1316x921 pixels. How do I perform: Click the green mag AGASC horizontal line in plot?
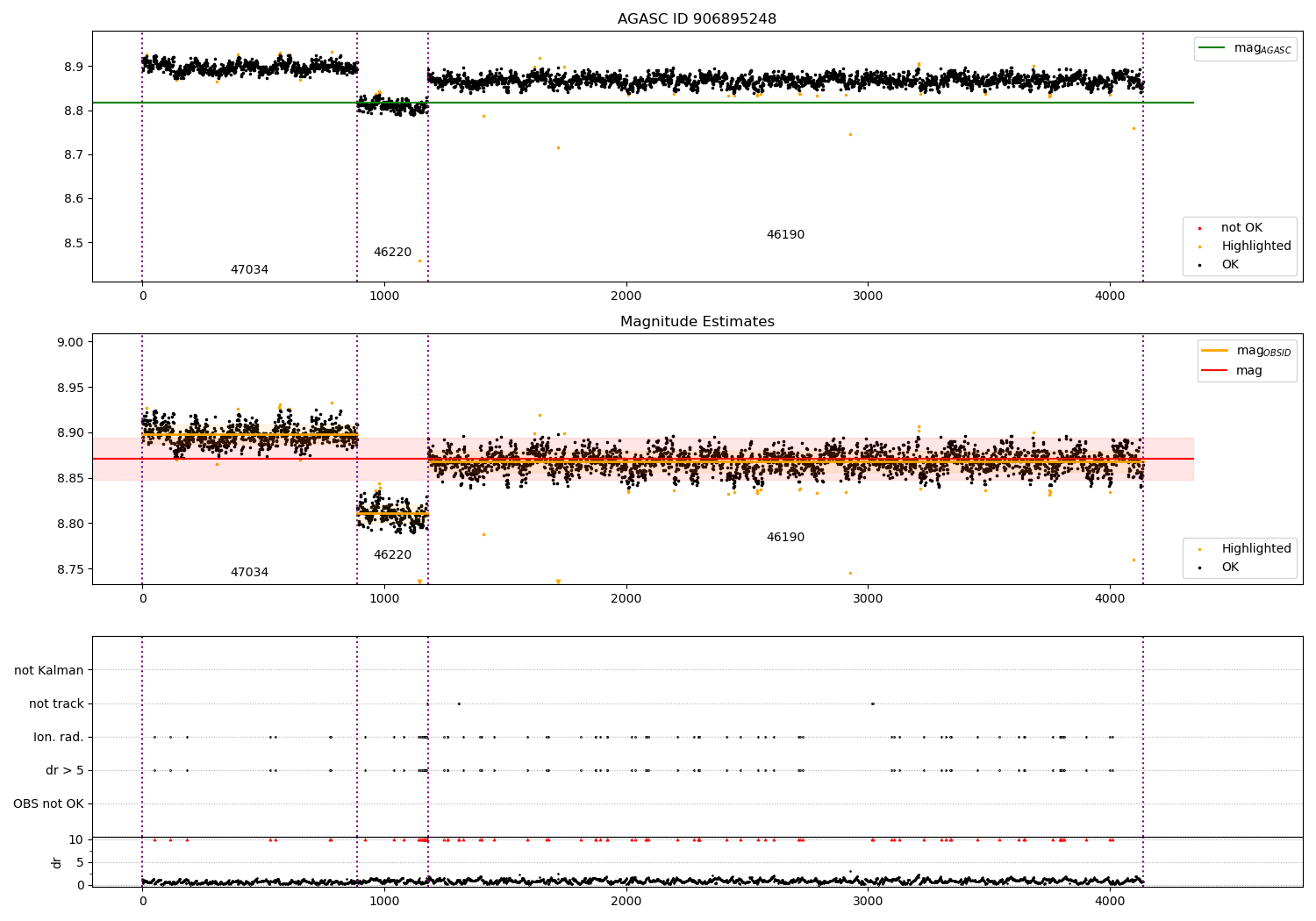coord(643,103)
